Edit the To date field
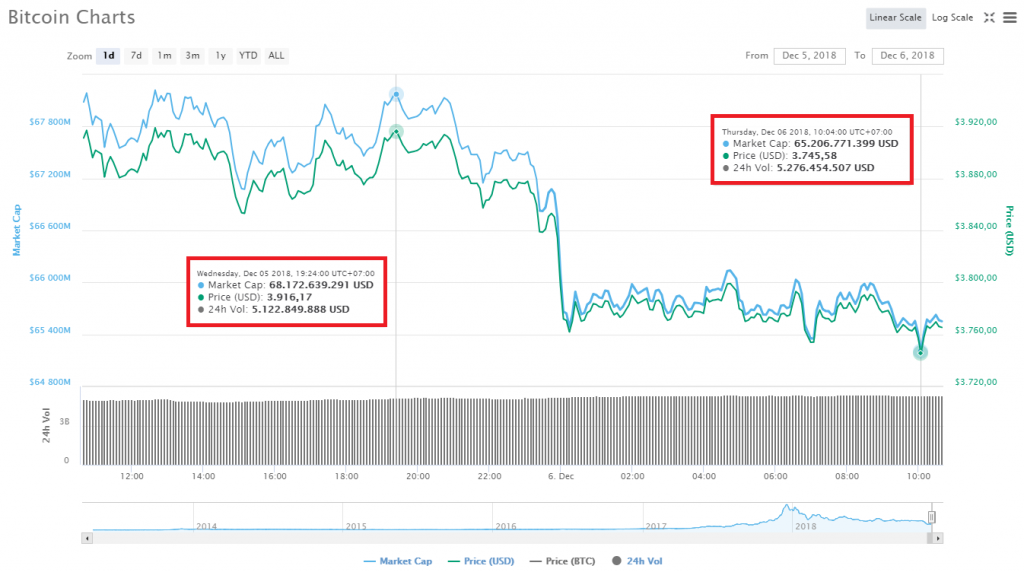This screenshot has height=572, width=1024. pyautogui.click(x=907, y=56)
